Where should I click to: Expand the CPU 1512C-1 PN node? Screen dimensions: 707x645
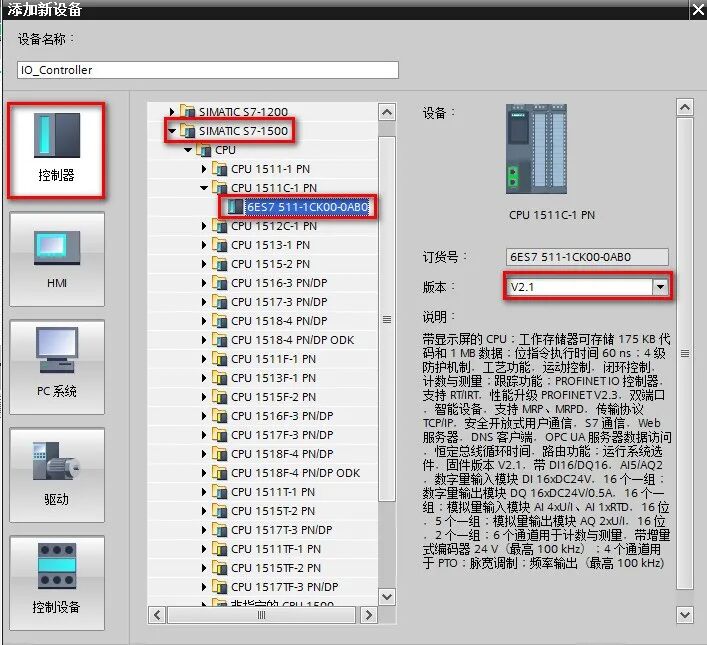(x=204, y=226)
